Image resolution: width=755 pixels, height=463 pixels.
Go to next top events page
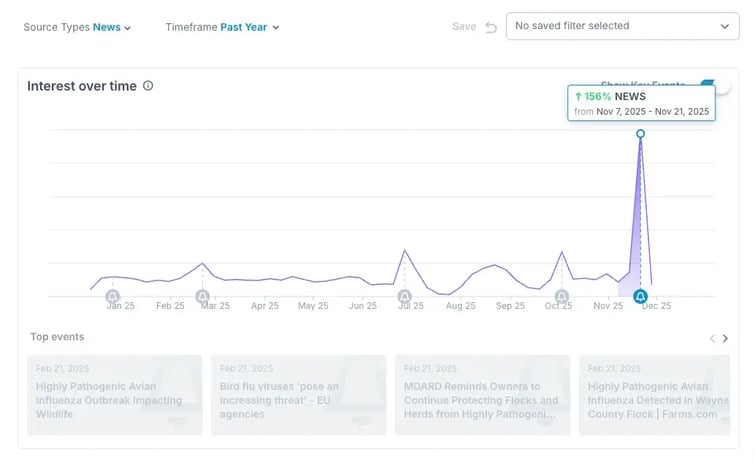click(x=726, y=339)
